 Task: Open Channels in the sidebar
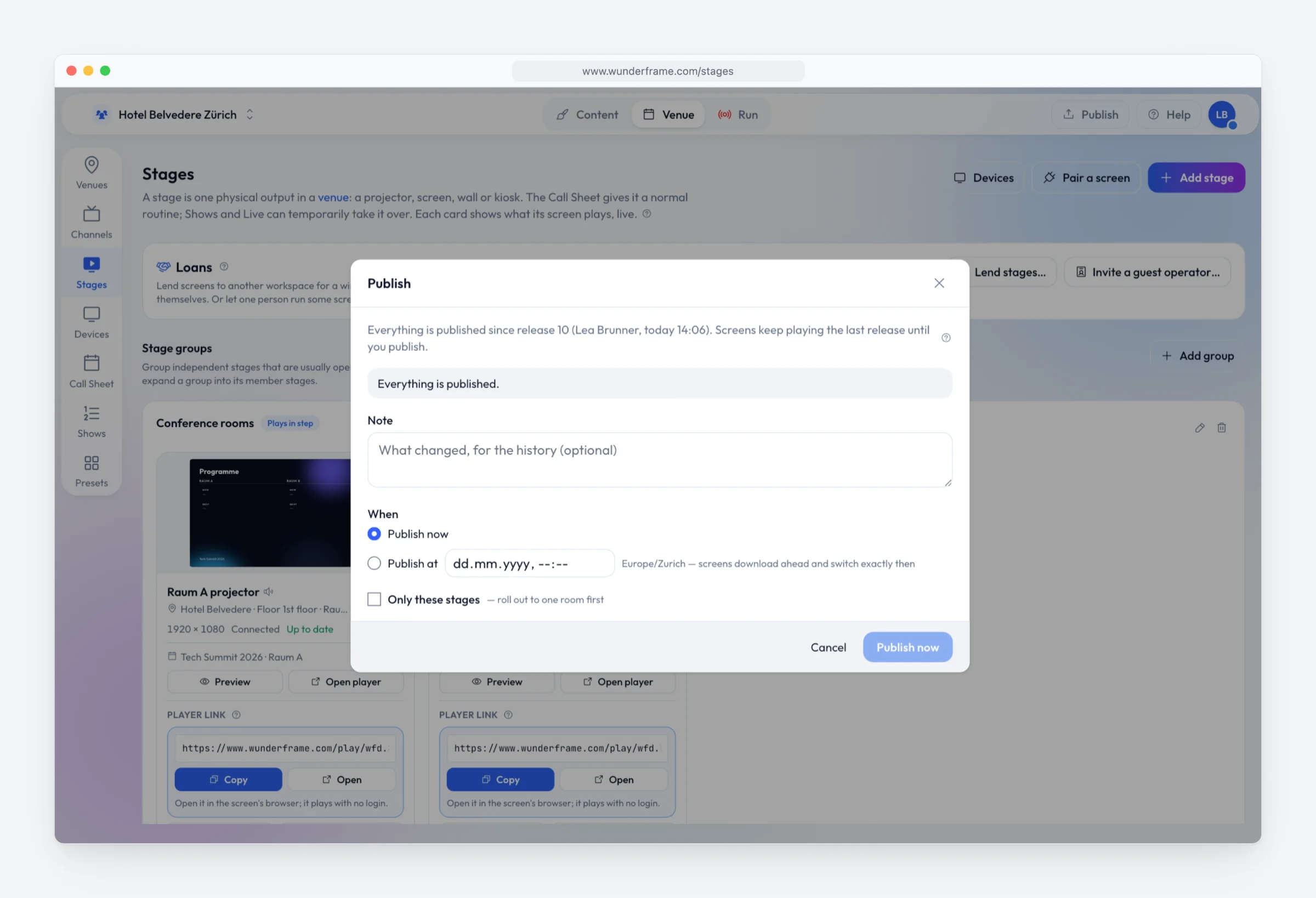point(91,223)
